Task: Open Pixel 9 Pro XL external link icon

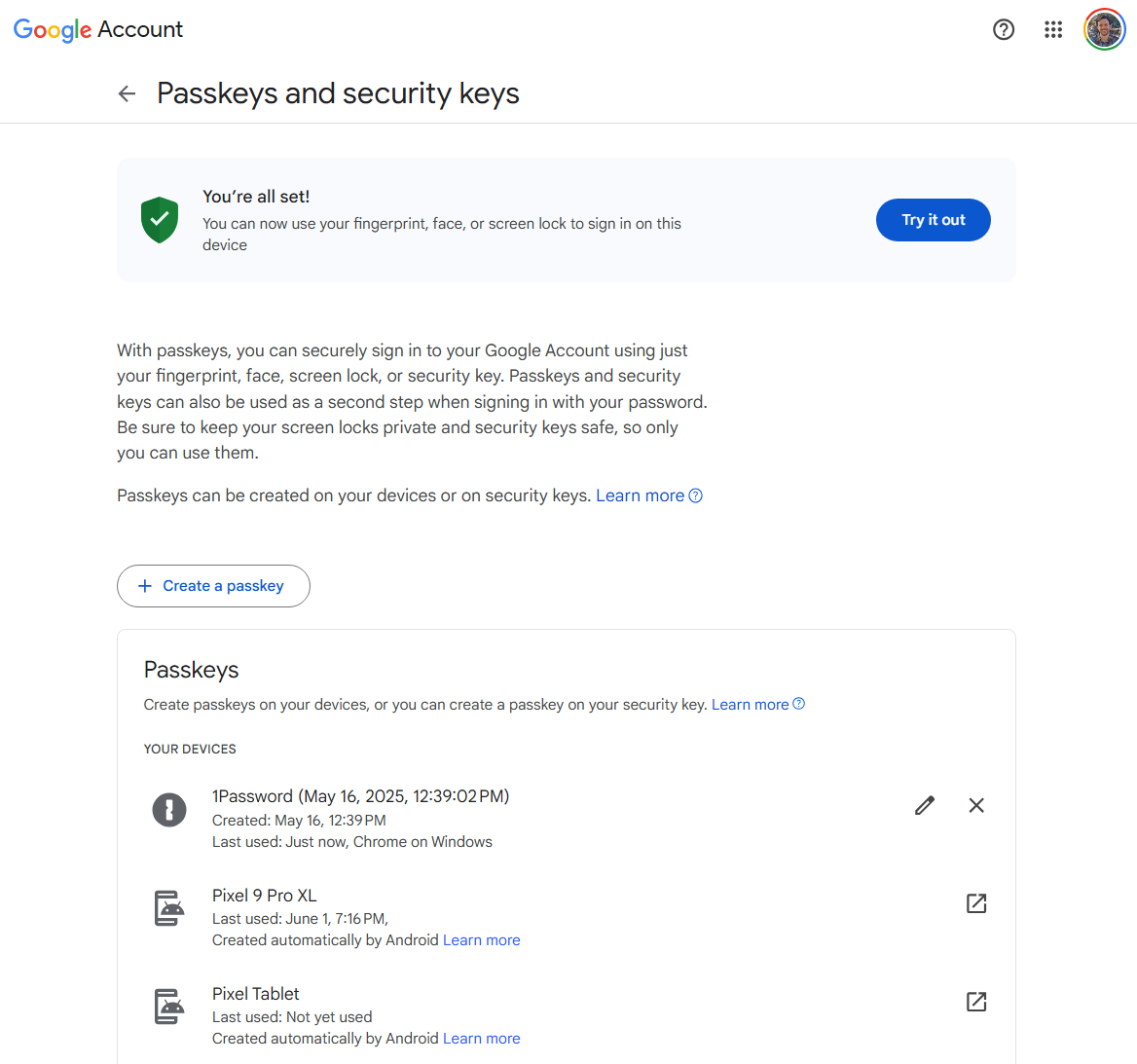Action: click(x=976, y=903)
